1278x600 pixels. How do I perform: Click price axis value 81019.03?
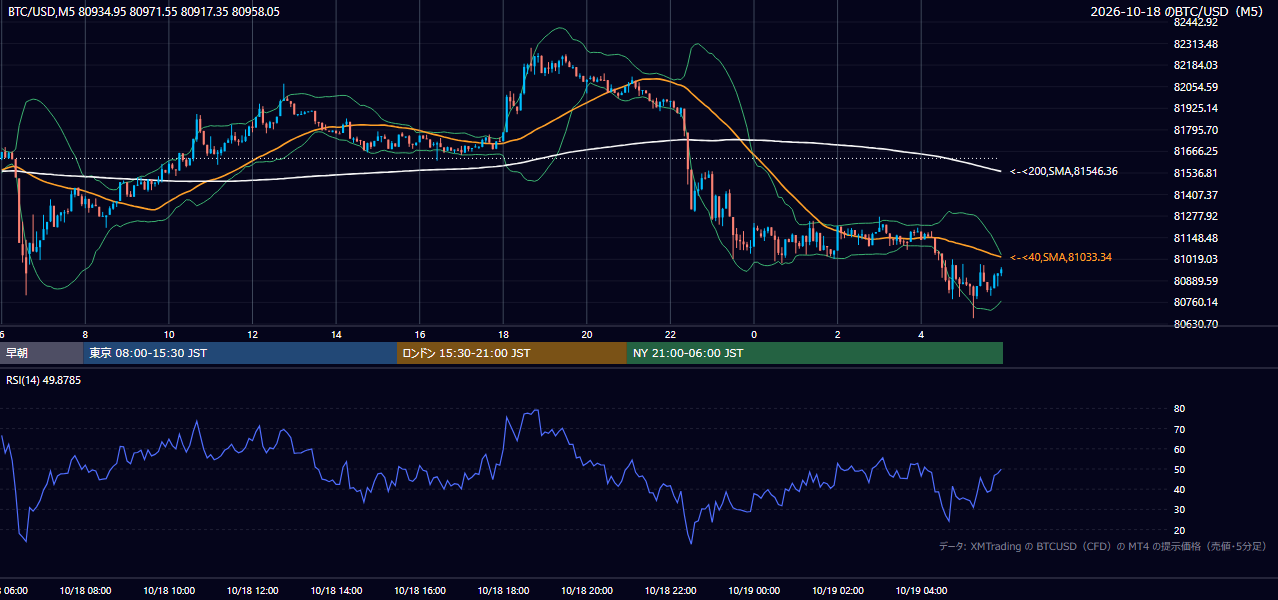1195,259
